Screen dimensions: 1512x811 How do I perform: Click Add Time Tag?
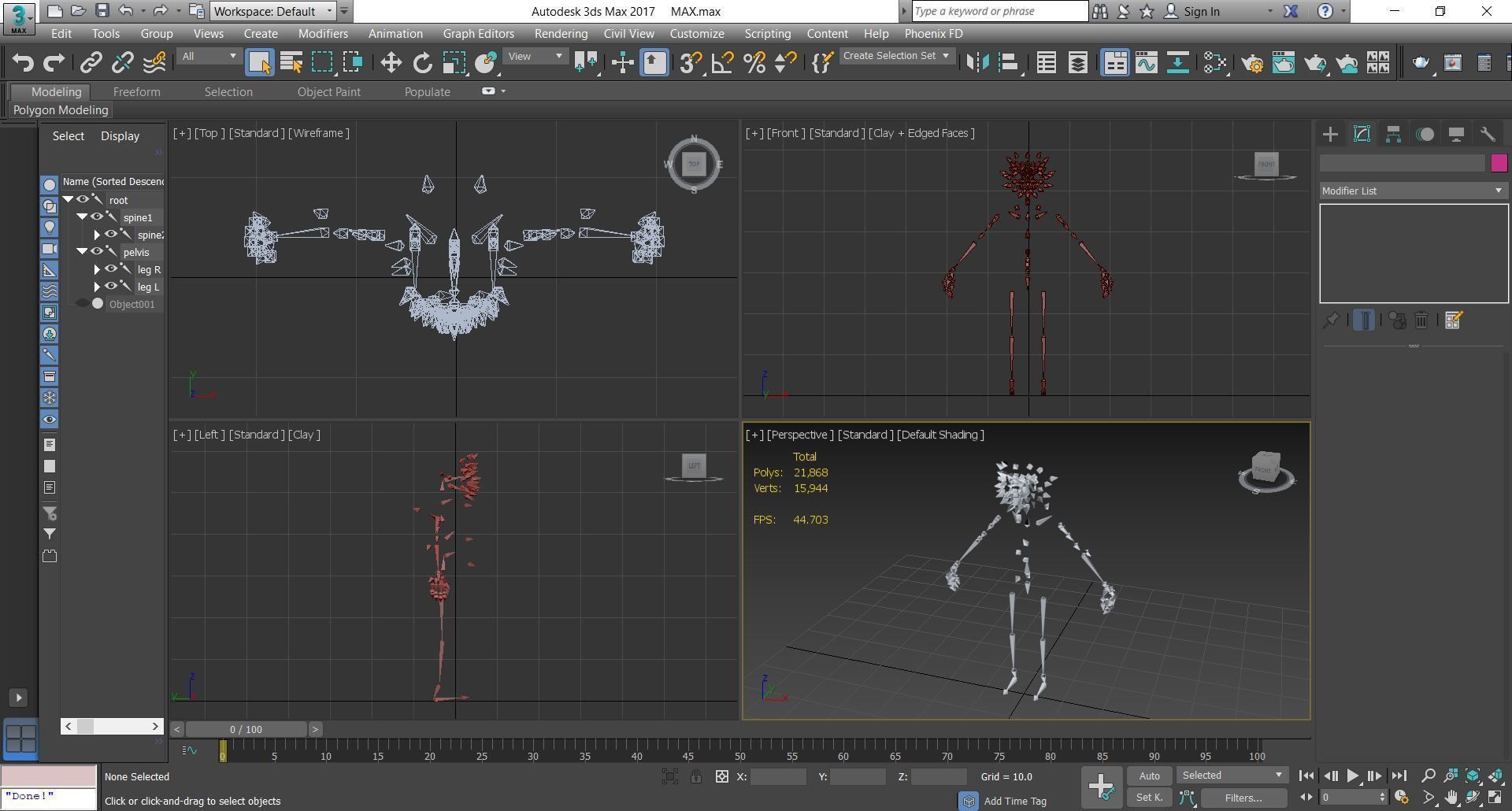tap(1015, 801)
